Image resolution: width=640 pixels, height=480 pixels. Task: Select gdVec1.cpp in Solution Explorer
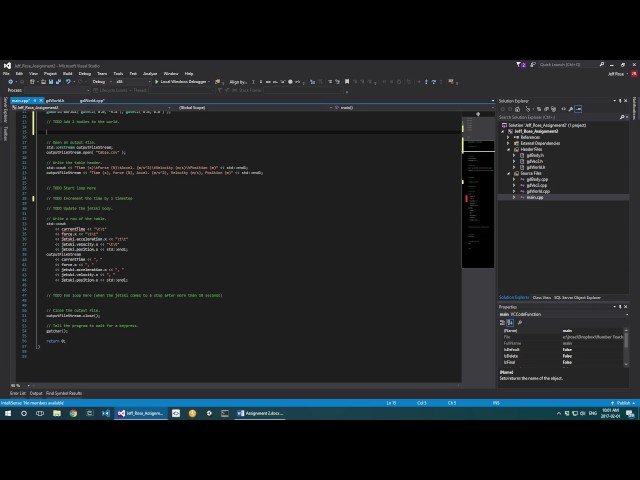pyautogui.click(x=537, y=185)
